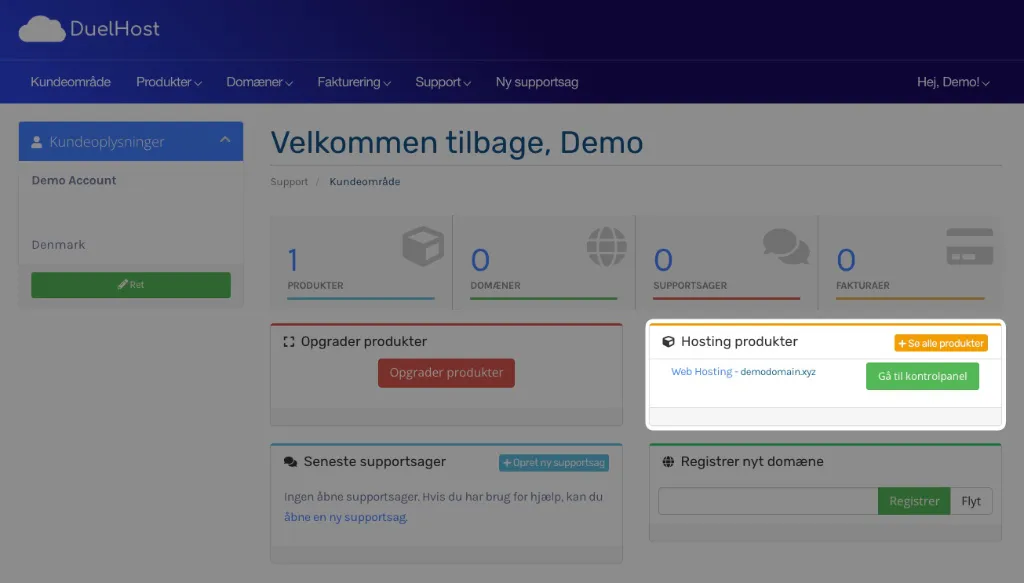Screen dimensions: 1024x583
Task: Click the globe icon on Domæner tile
Action: click(606, 247)
